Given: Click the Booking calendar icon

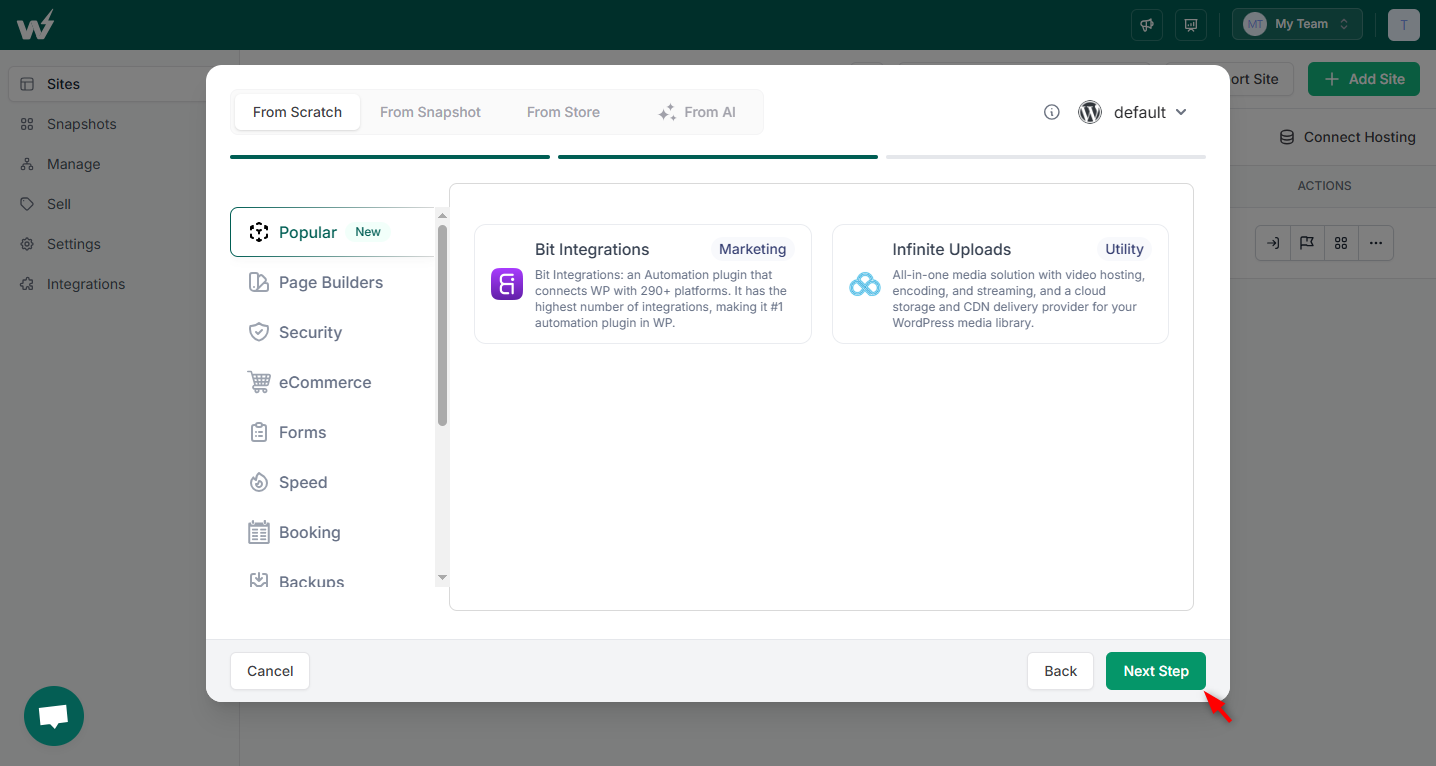Looking at the screenshot, I should click(x=259, y=532).
